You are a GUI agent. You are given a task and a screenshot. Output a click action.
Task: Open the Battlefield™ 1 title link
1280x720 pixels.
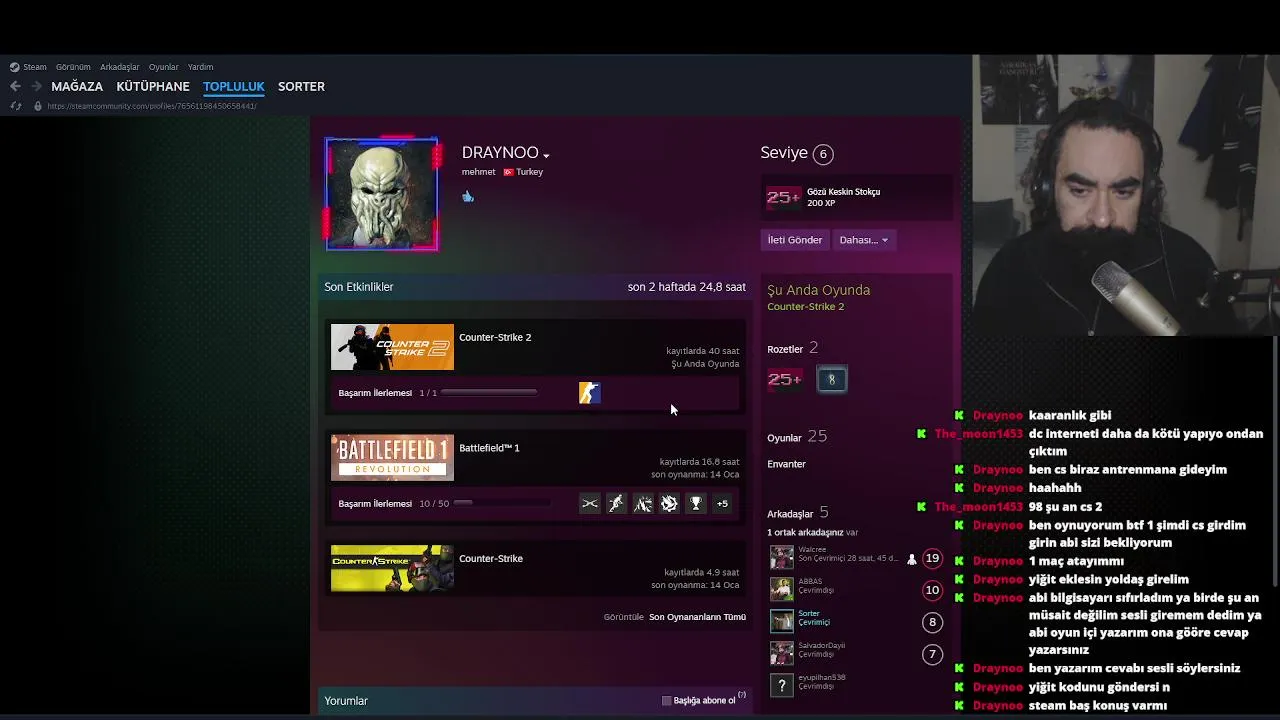click(489, 448)
